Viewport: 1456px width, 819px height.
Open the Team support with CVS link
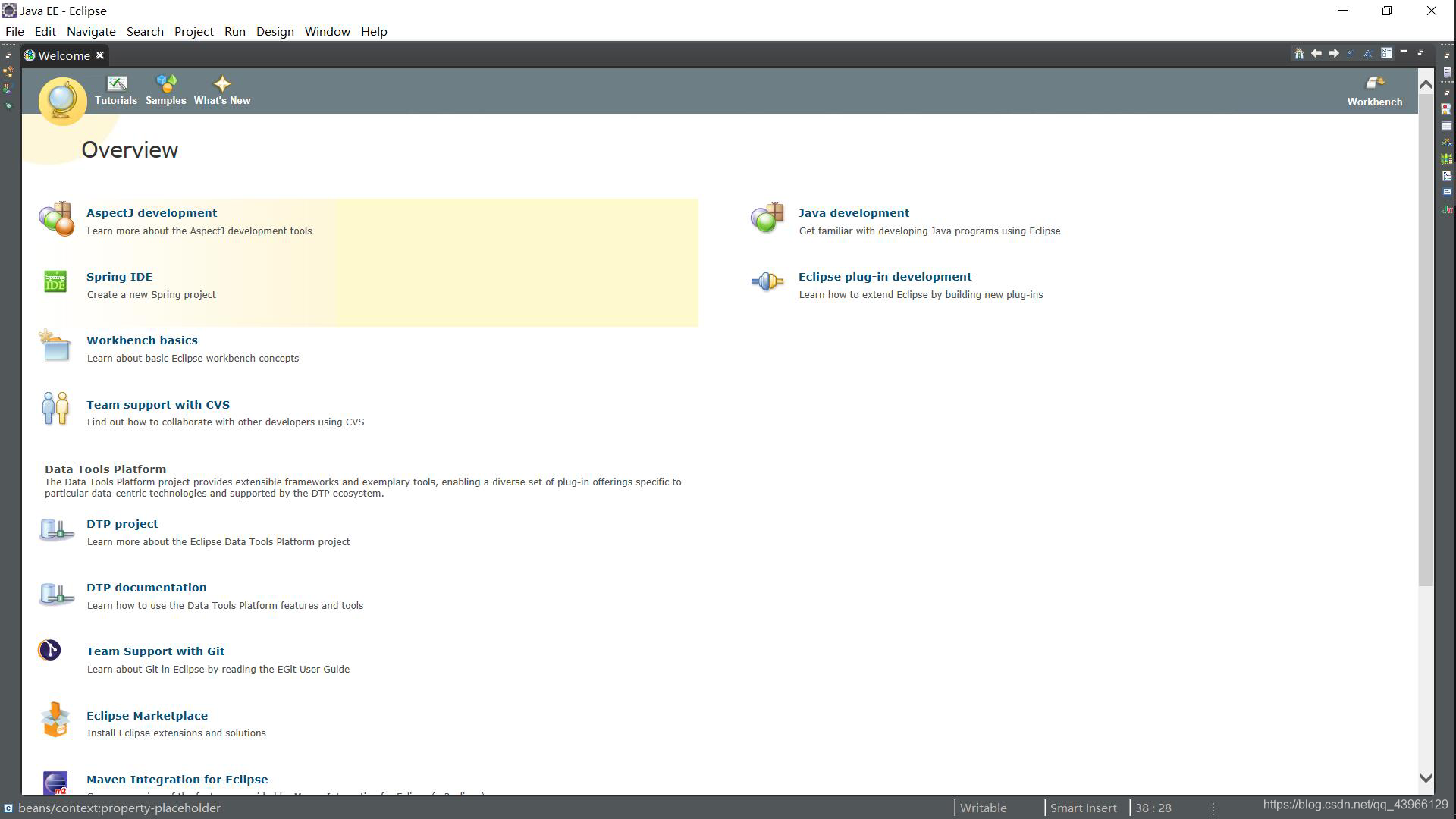pyautogui.click(x=158, y=405)
